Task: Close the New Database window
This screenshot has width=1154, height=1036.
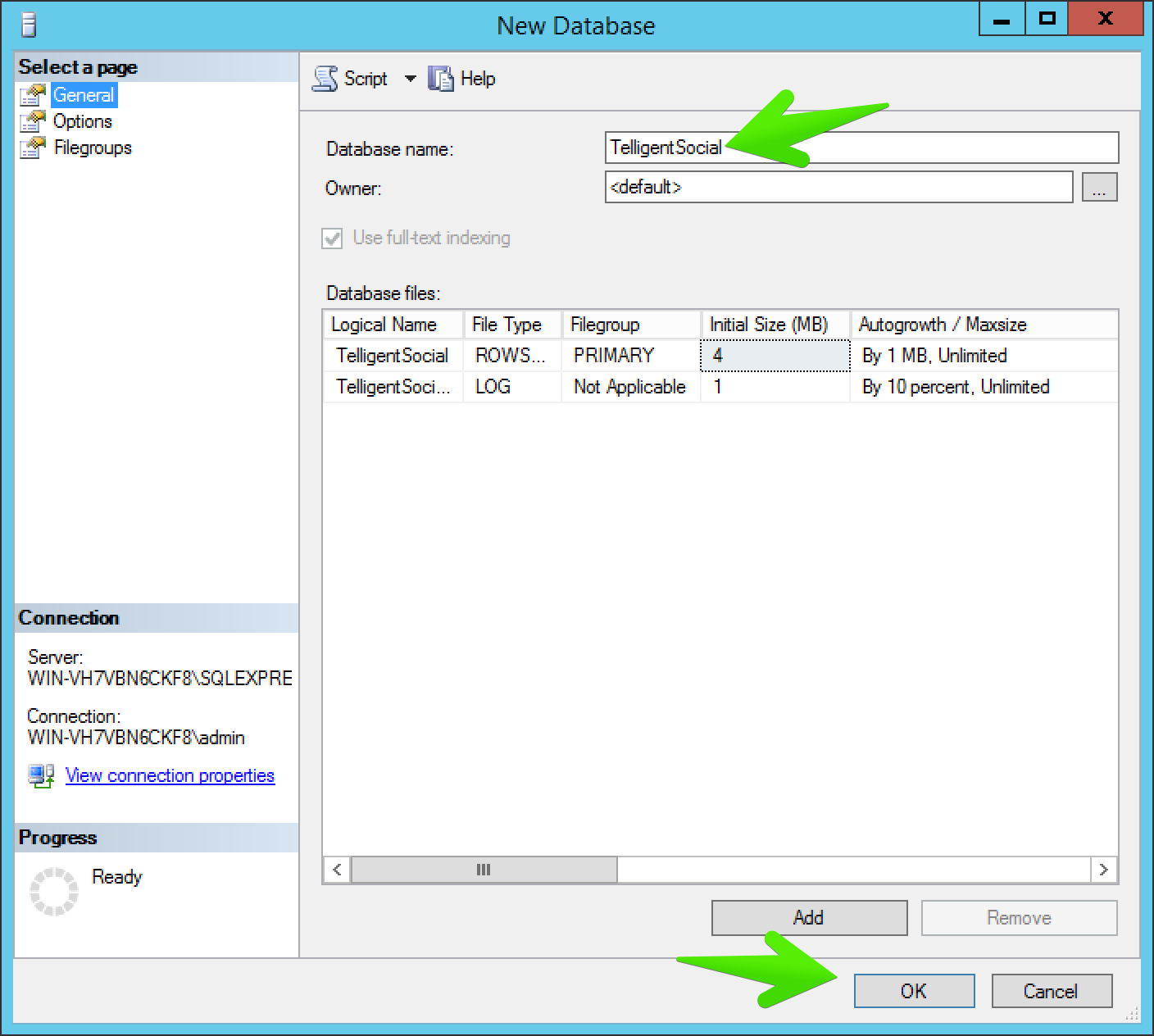Action: 1105,19
